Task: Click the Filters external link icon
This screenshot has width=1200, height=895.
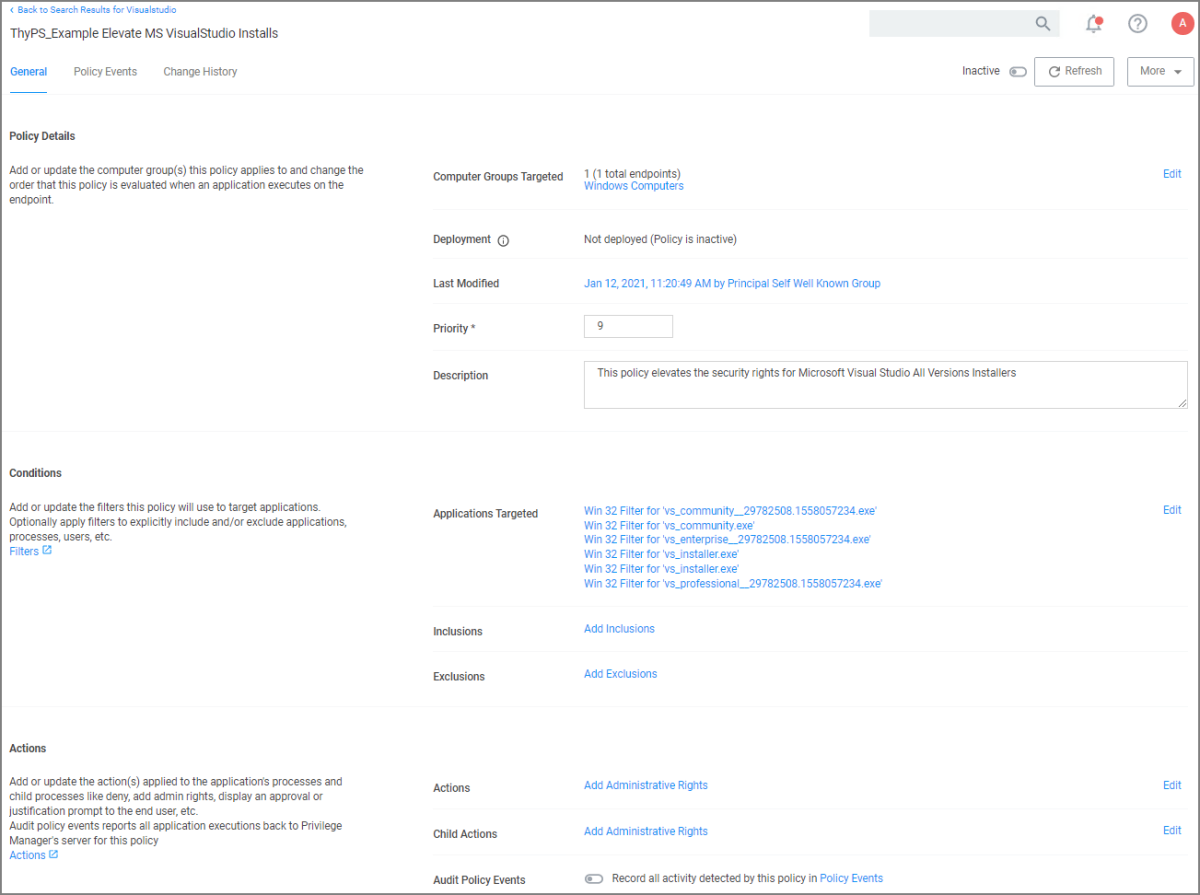Action: coord(47,550)
